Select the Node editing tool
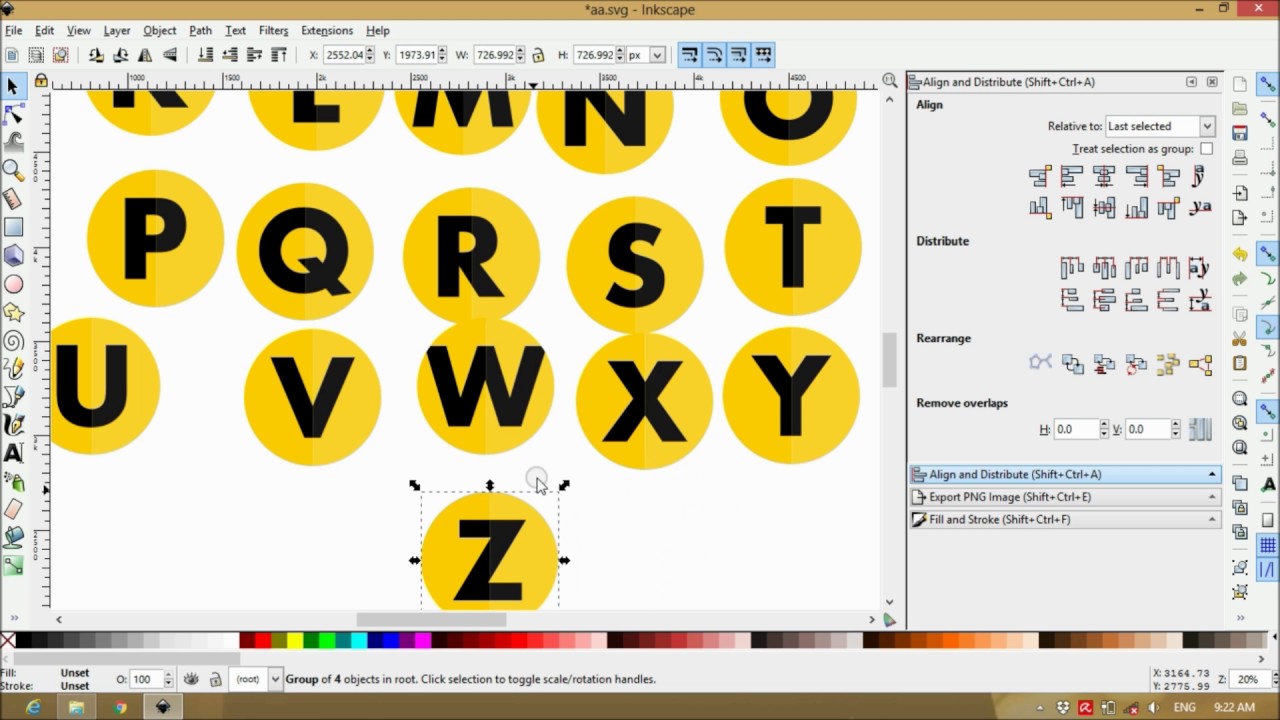Viewport: 1280px width, 720px height. [13, 114]
